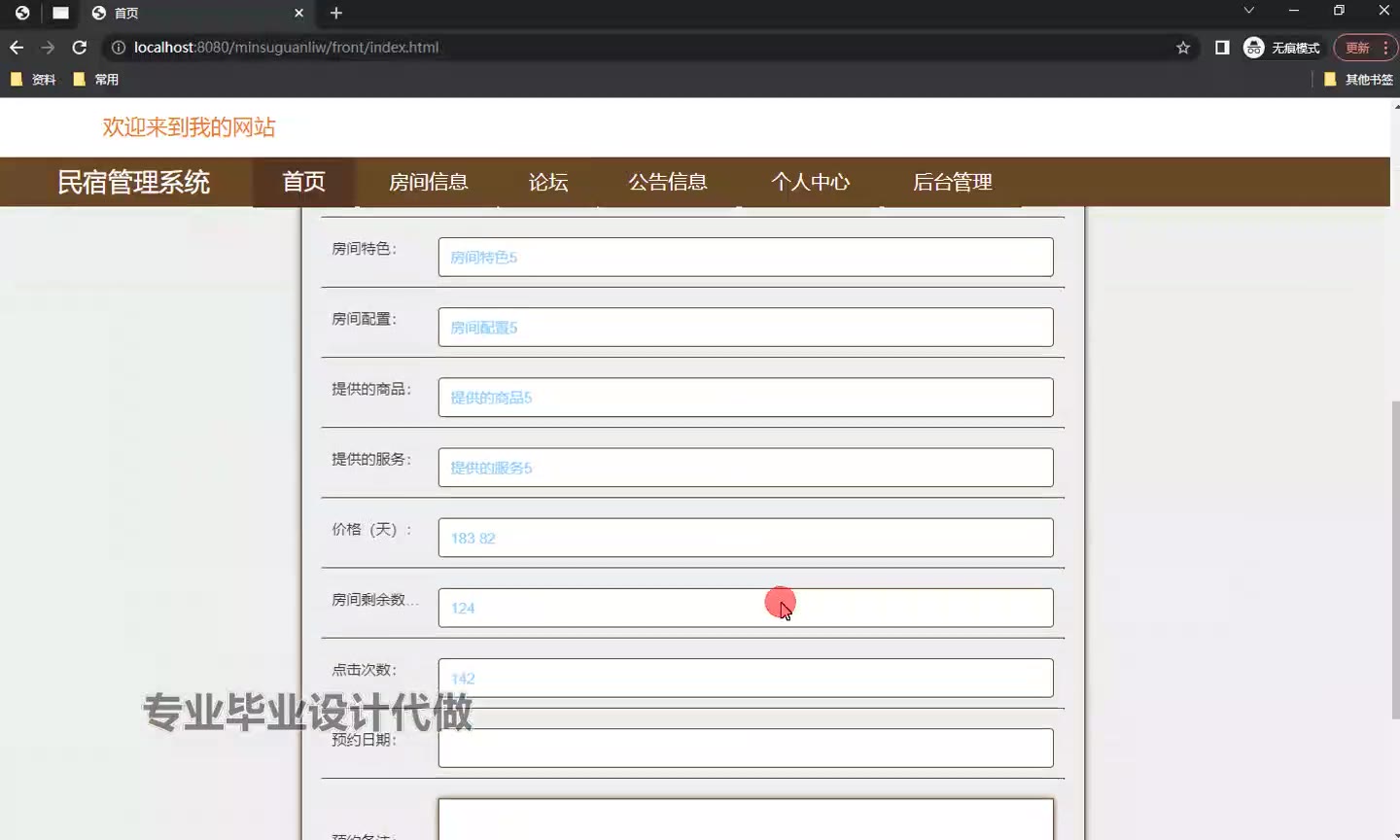Click the 预约日期 input field
Image resolution: width=1400 pixels, height=840 pixels.
745,748
